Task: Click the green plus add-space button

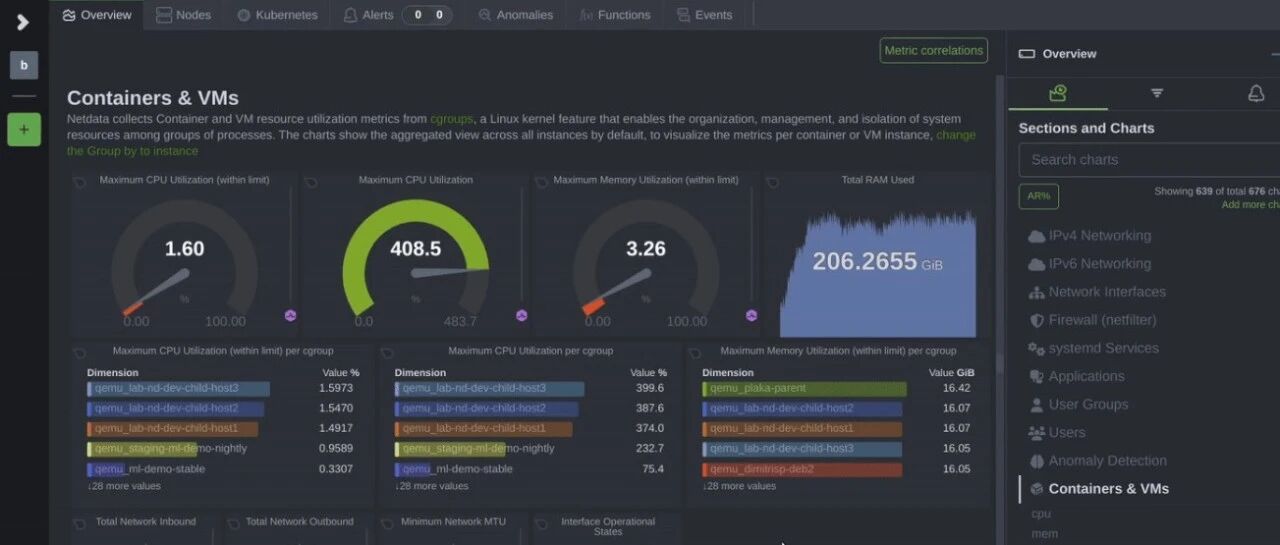Action: (24, 129)
